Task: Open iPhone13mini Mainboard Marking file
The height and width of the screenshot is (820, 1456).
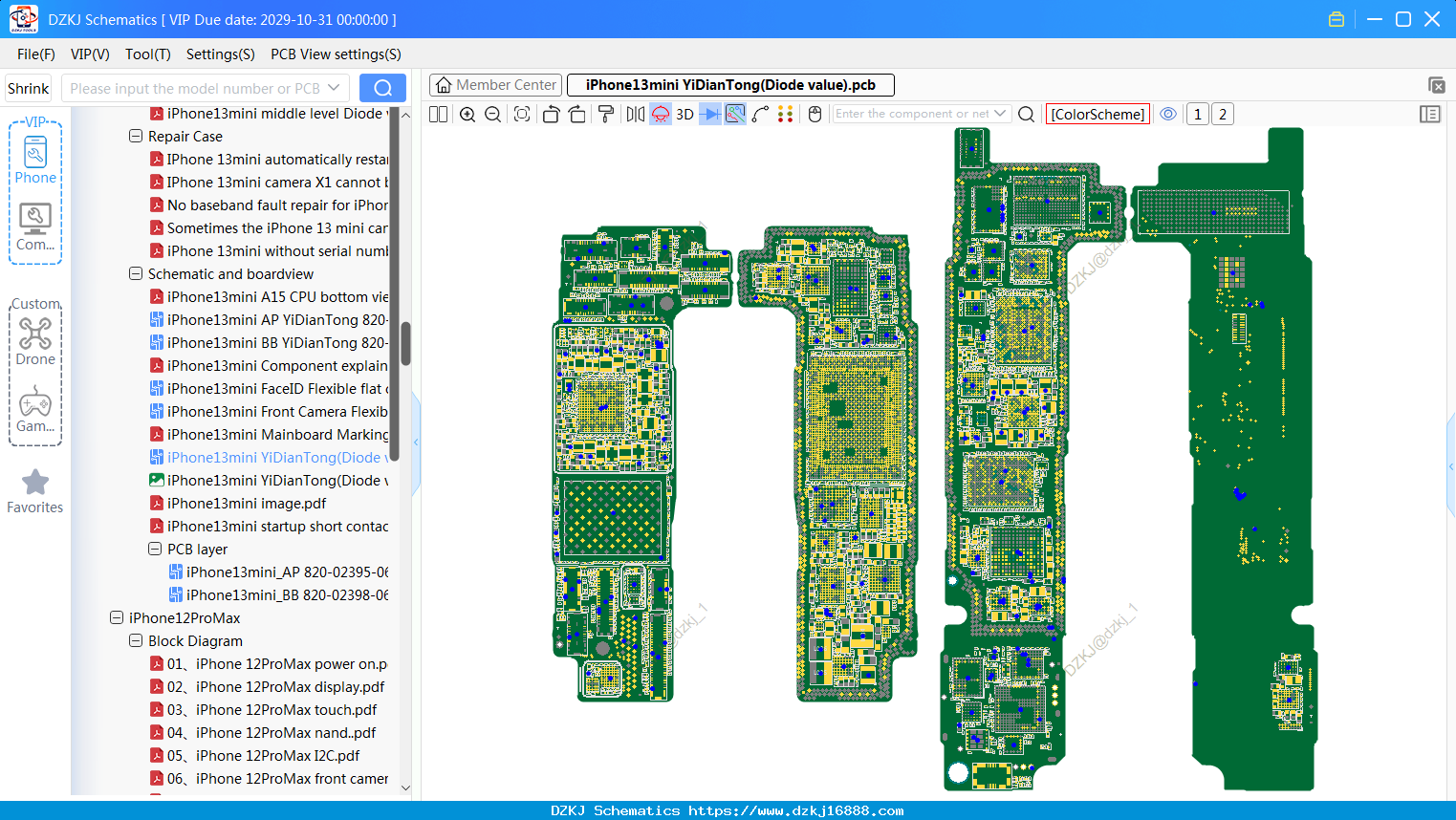Action: tap(269, 435)
